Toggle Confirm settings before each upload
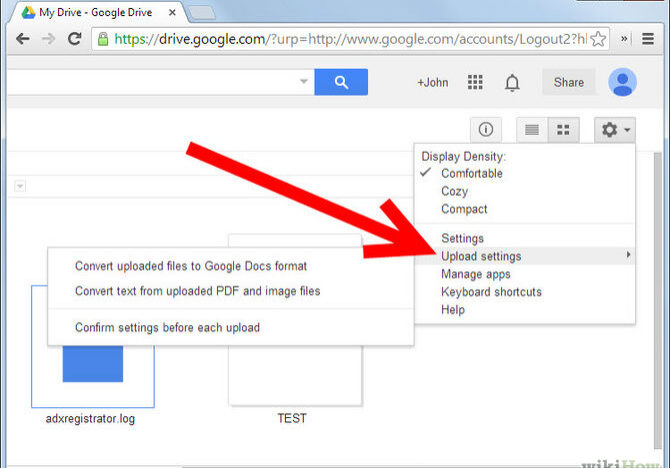Screen dimensions: 670x468 (168, 327)
